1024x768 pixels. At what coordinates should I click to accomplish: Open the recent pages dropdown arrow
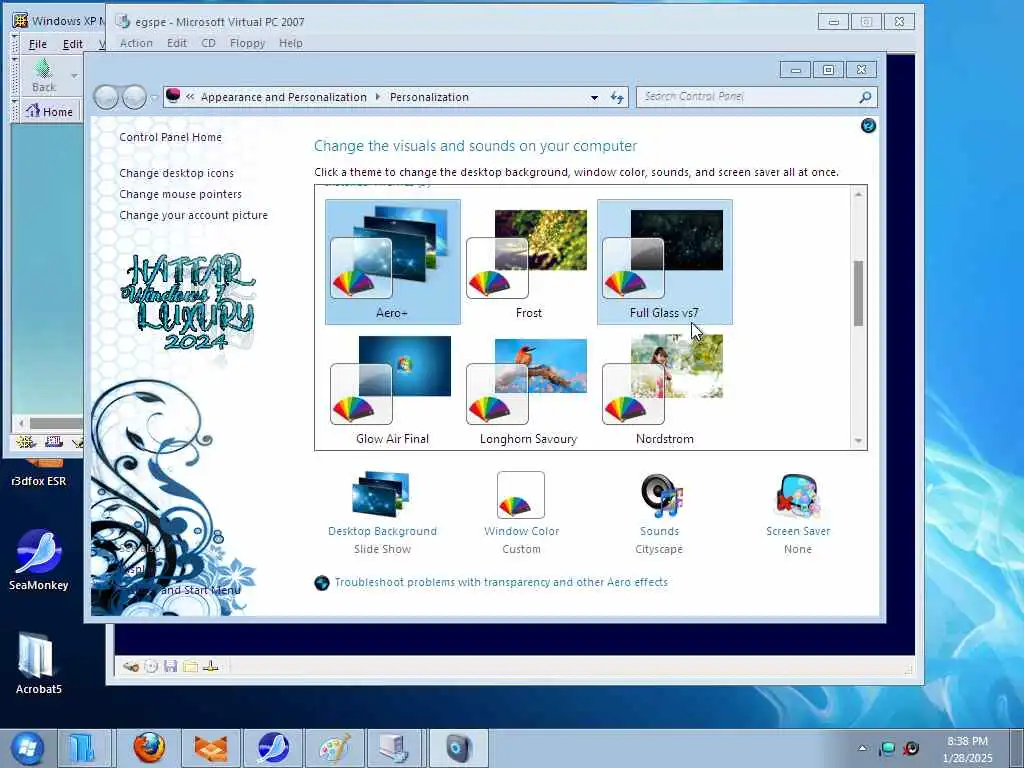(x=154, y=98)
